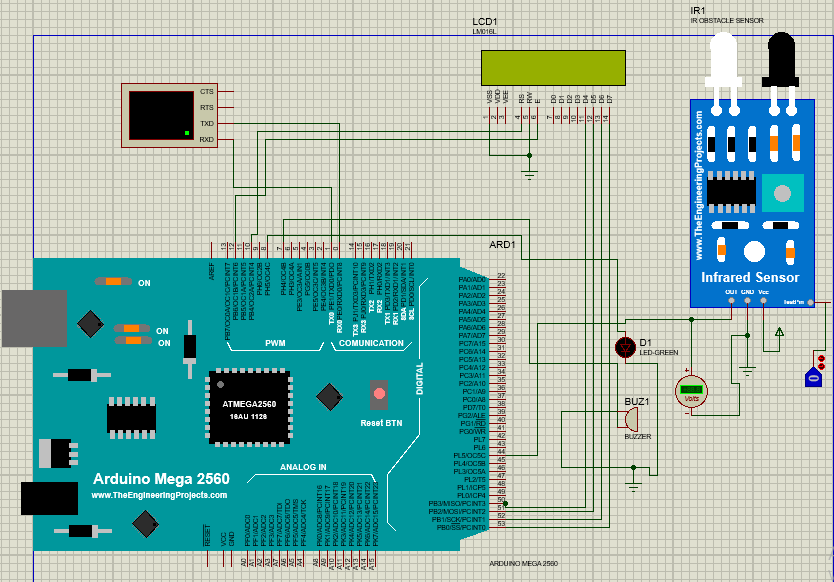Click the Infrared Sensor title text
The width and height of the screenshot is (834, 582).
point(750,277)
